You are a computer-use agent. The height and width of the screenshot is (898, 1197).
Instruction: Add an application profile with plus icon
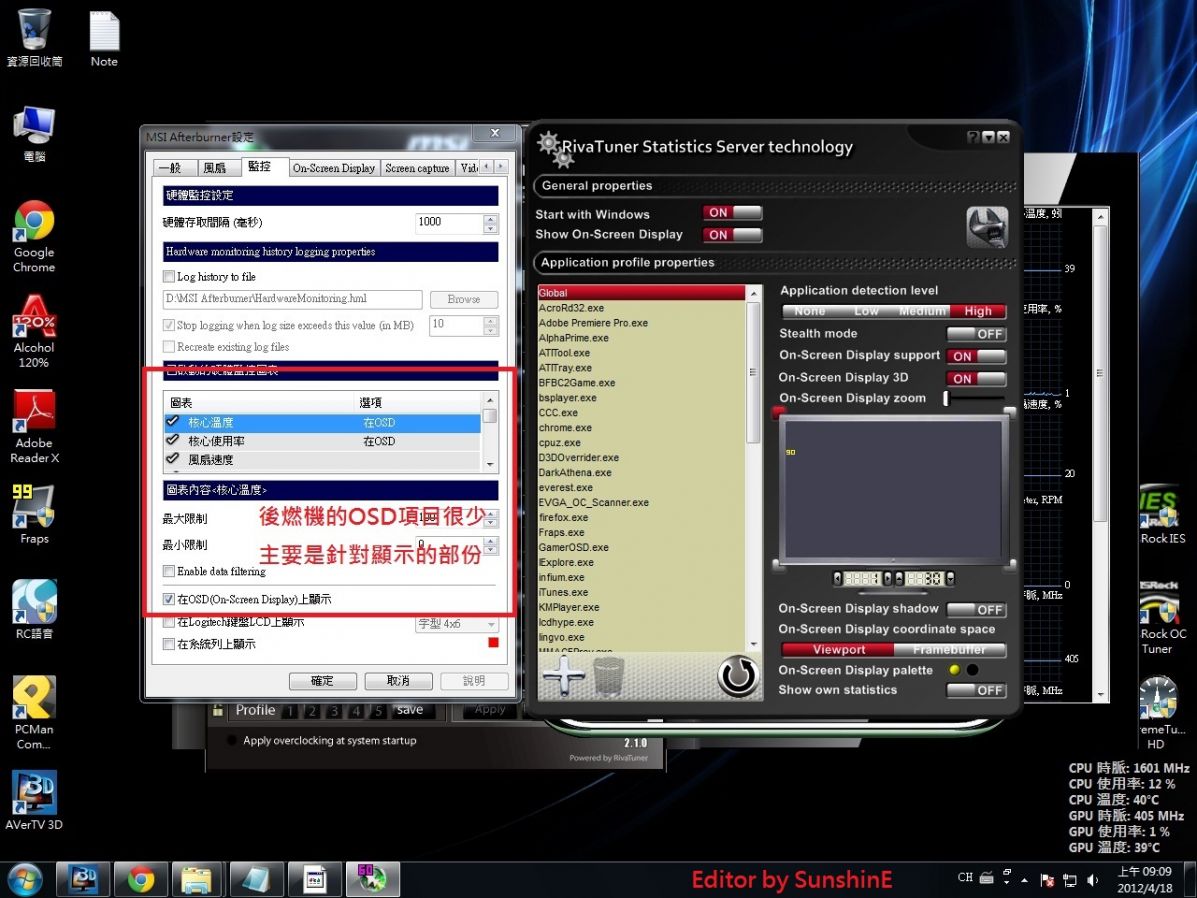click(563, 675)
